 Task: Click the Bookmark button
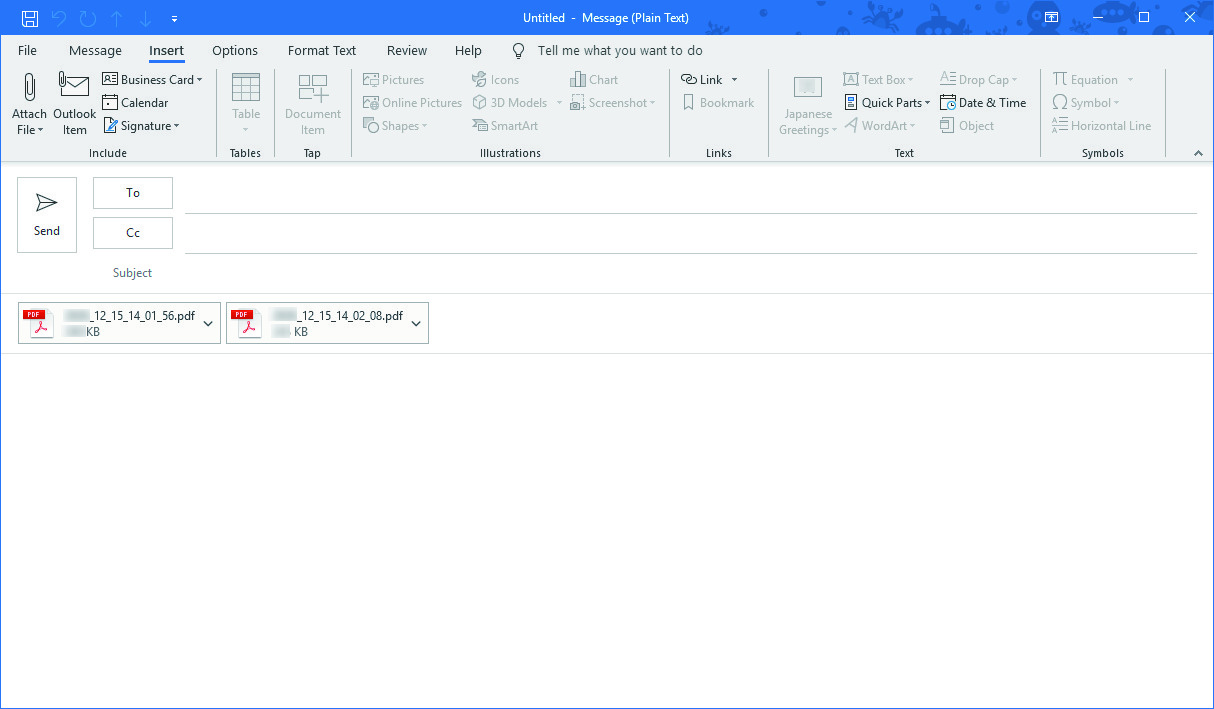pyautogui.click(x=718, y=102)
